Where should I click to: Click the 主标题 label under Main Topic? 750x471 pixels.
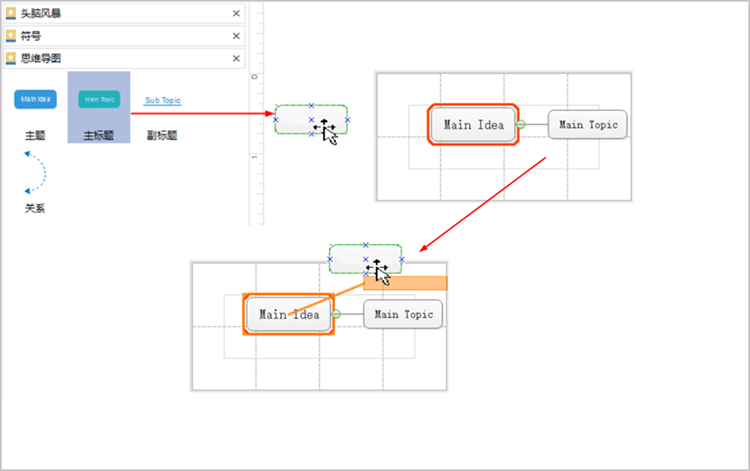pos(99,135)
